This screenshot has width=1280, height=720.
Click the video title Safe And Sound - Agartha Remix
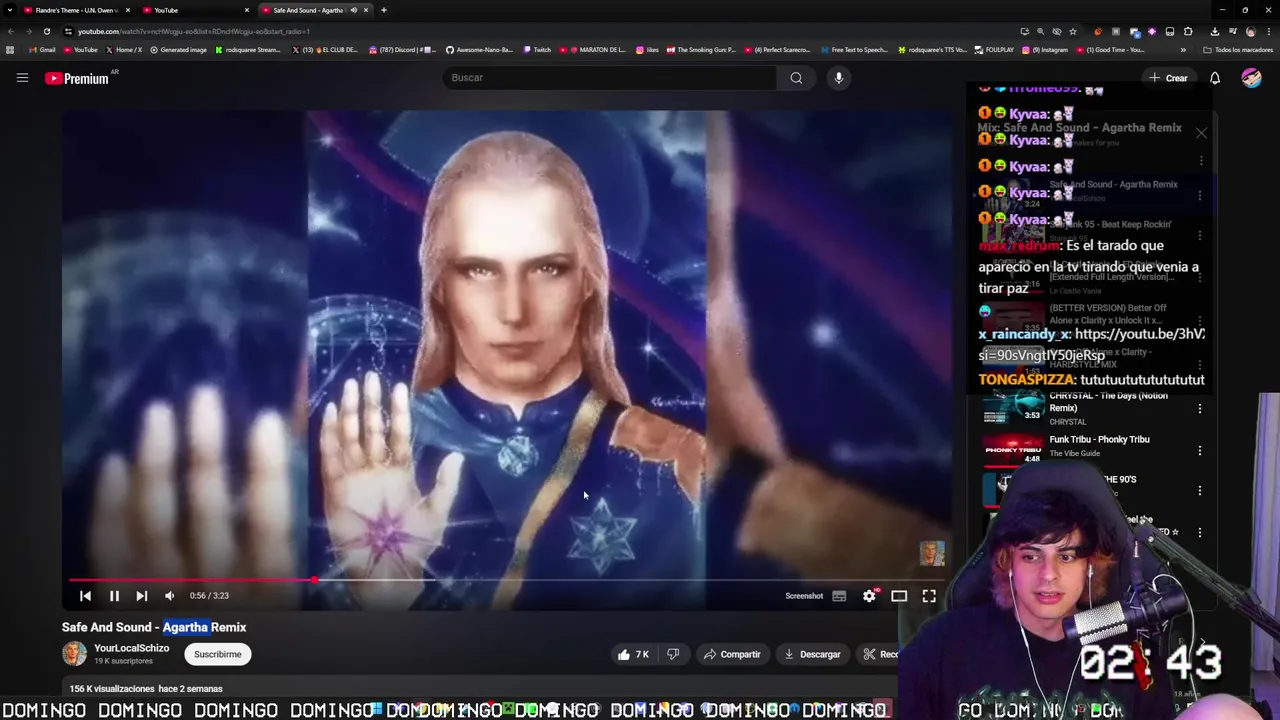[x=154, y=627]
